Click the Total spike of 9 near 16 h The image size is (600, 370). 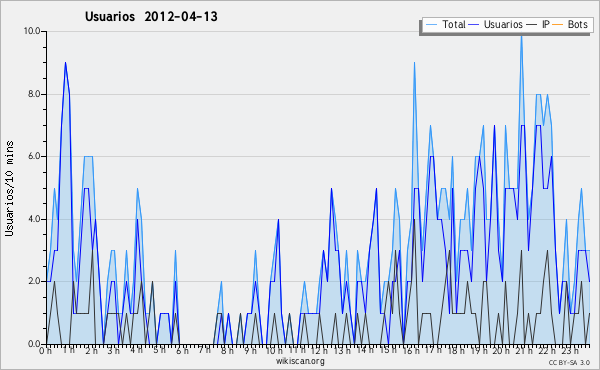click(x=414, y=63)
